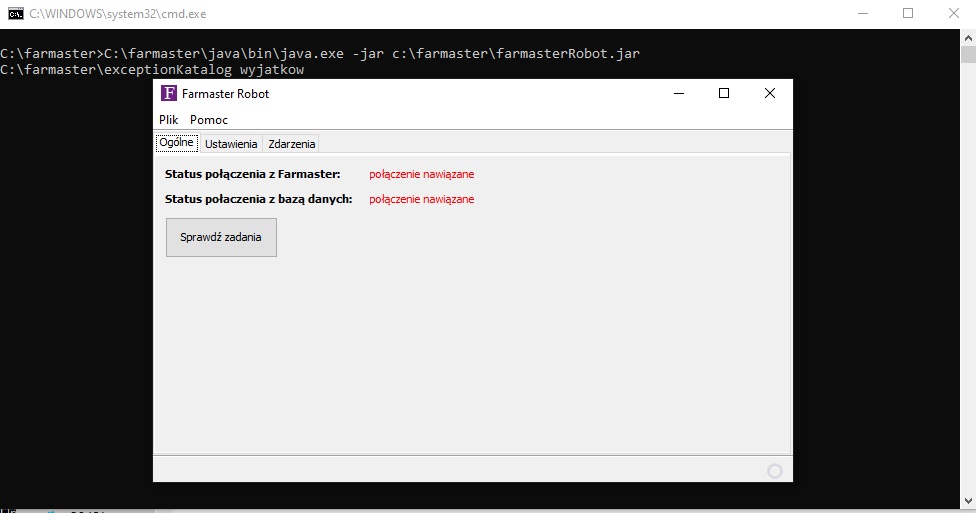The width and height of the screenshot is (976, 513).
Task: Click the cmd.exe title bar icon
Action: click(x=16, y=14)
